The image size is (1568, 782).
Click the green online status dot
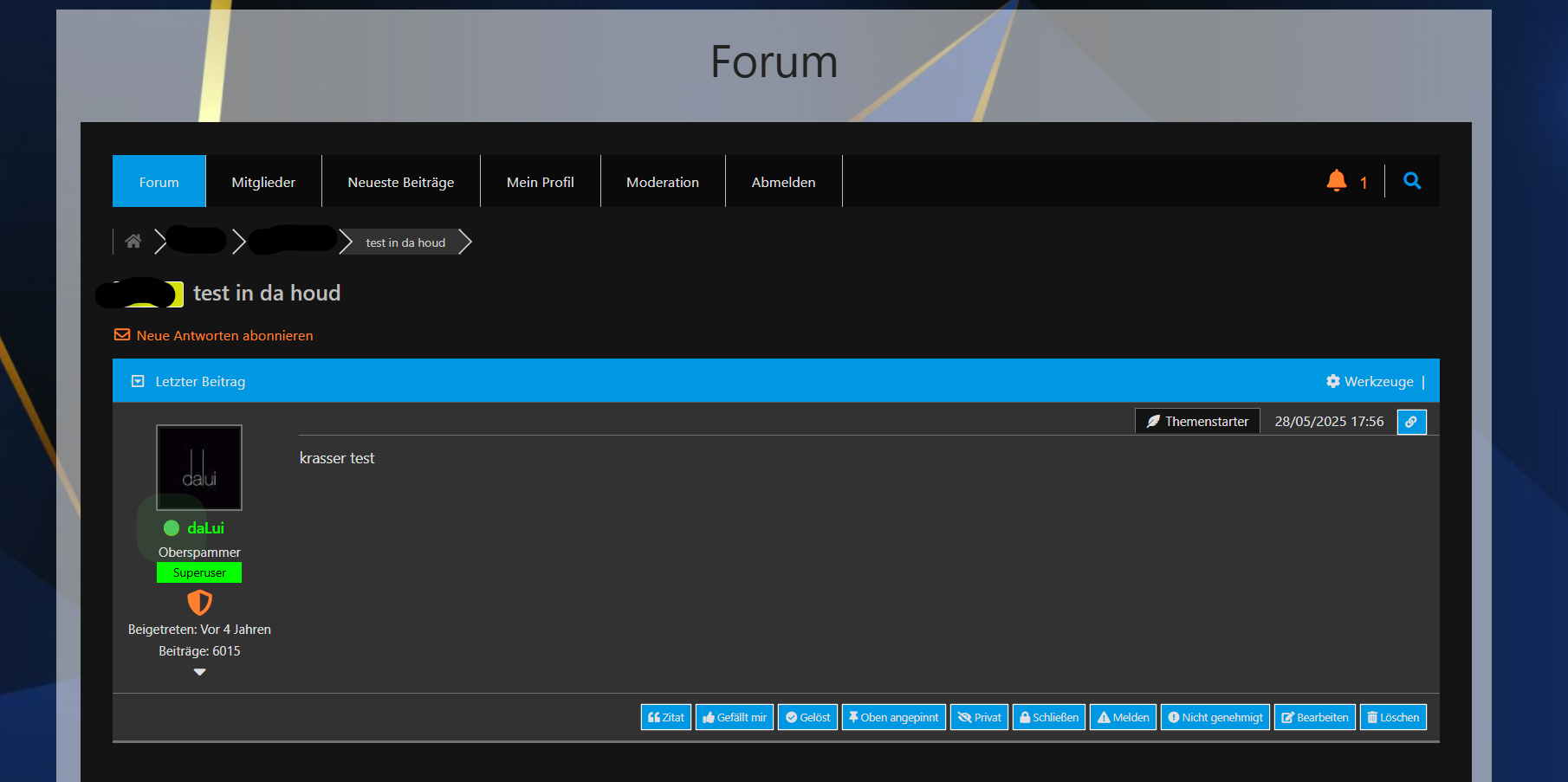pyautogui.click(x=172, y=528)
